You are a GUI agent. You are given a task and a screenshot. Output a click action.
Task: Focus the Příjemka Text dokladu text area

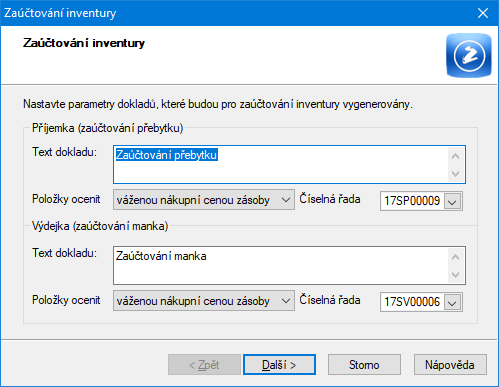[x=281, y=164]
